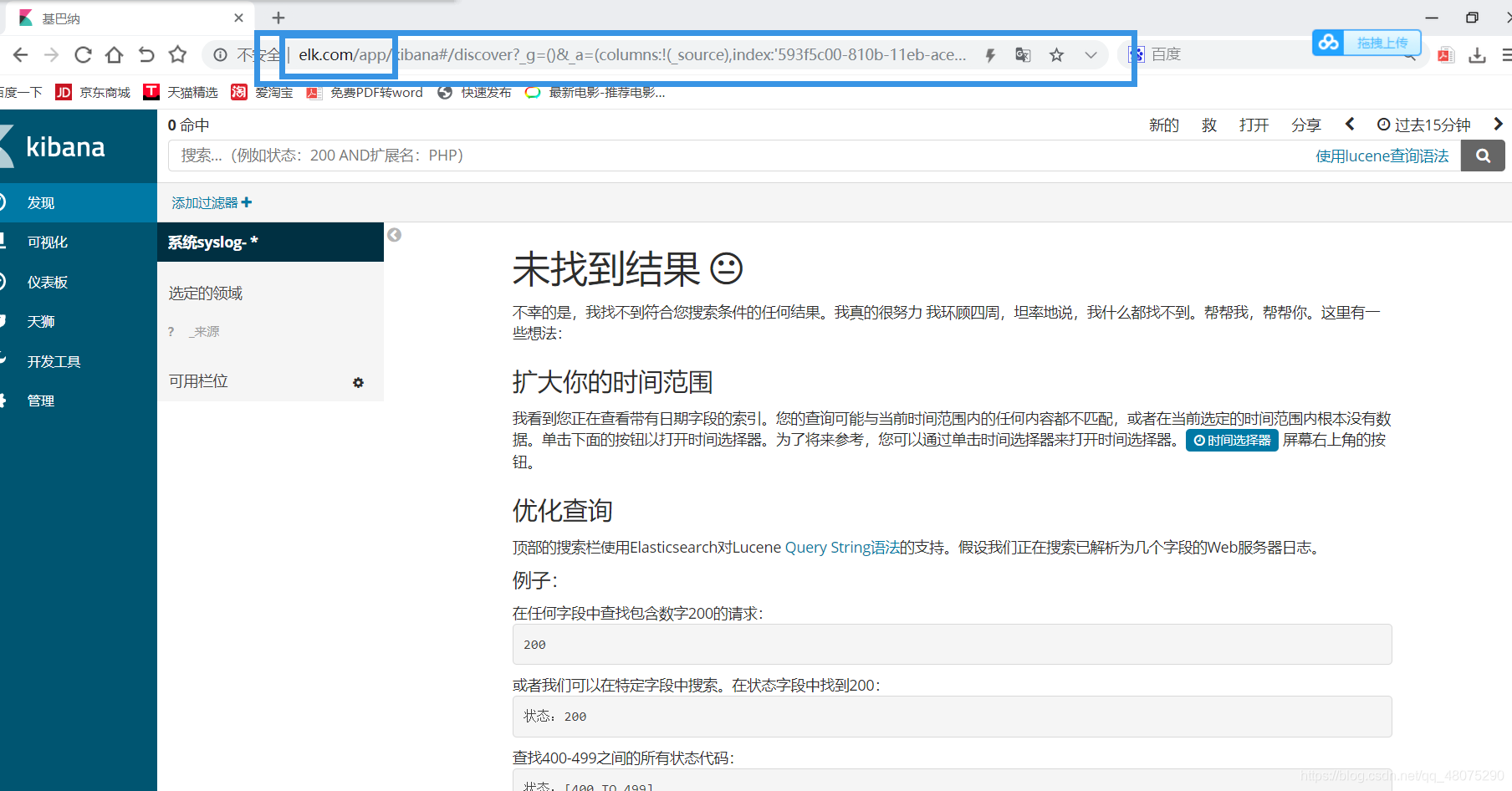This screenshot has width=1512, height=791.
Task: Open 免费PDF转word bookmark
Action: point(365,92)
